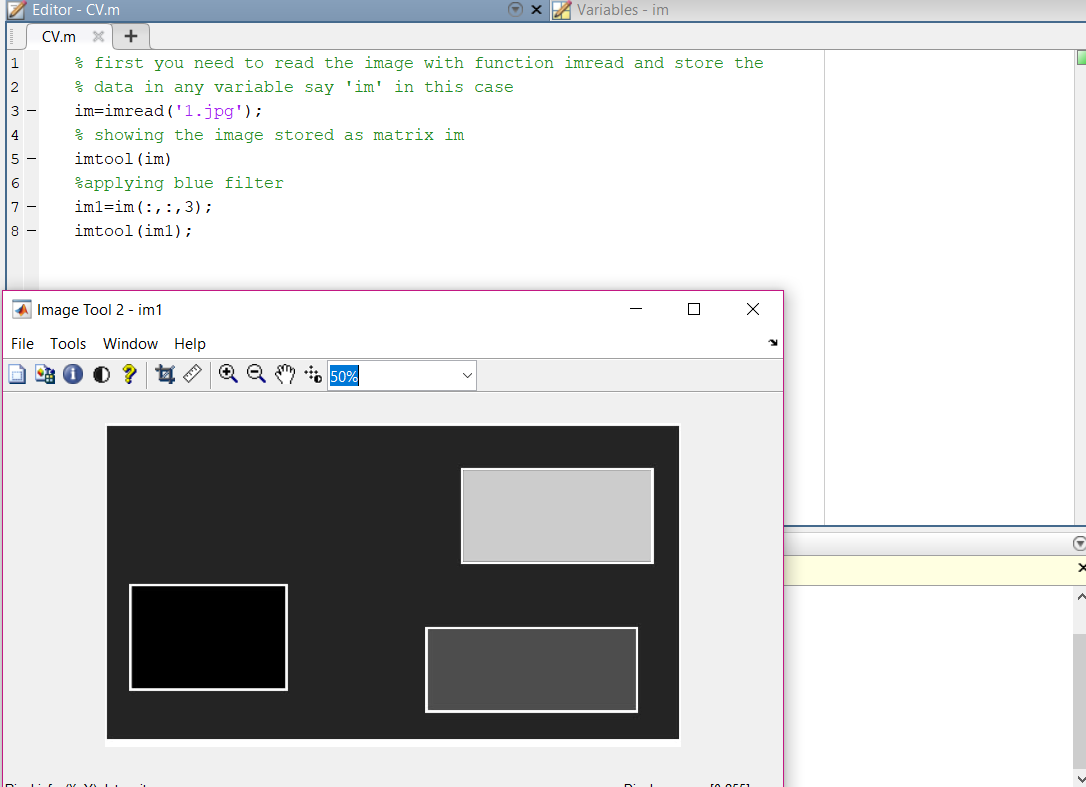Open the Window menu in Image Tool

coord(130,343)
